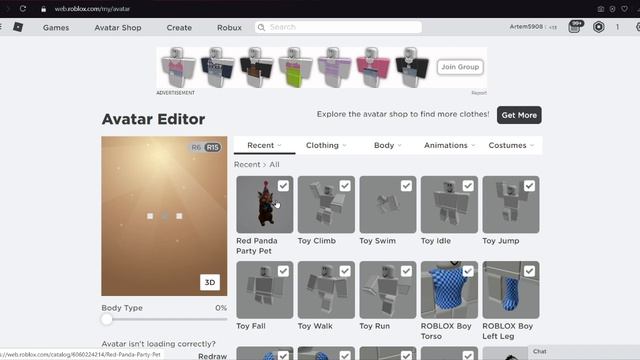Click Redraw to reload the avatar

pos(212,356)
